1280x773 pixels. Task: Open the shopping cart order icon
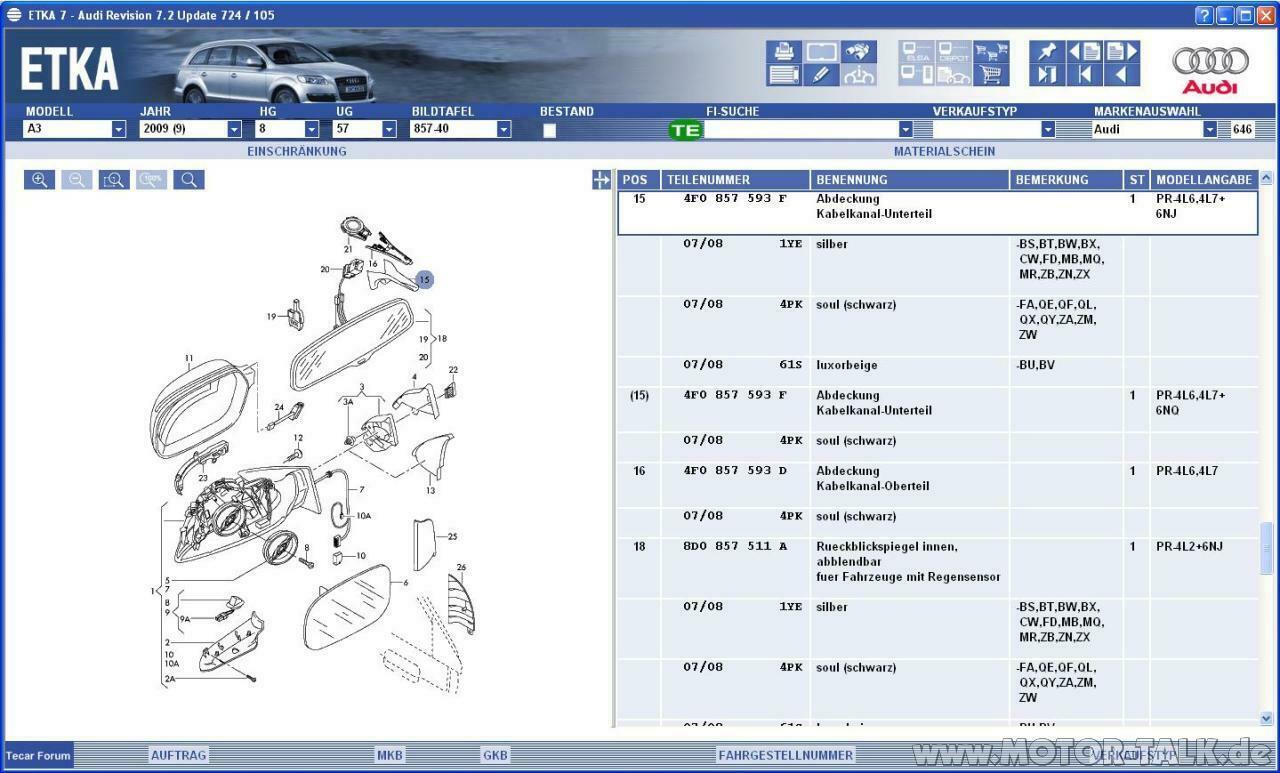click(x=990, y=75)
